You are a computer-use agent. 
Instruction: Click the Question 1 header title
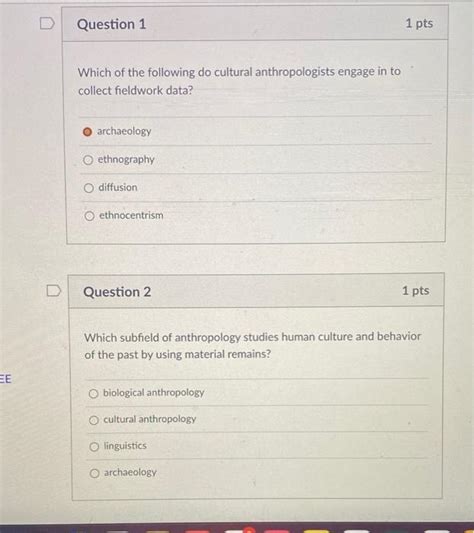[112, 24]
